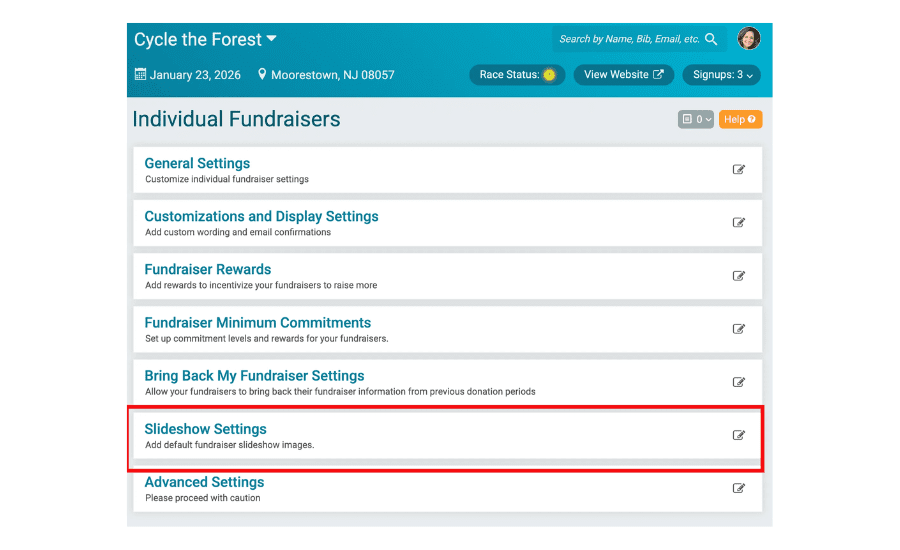Screen dimensions: 900x550
Task: Click the orange Help button
Action: coord(740,119)
